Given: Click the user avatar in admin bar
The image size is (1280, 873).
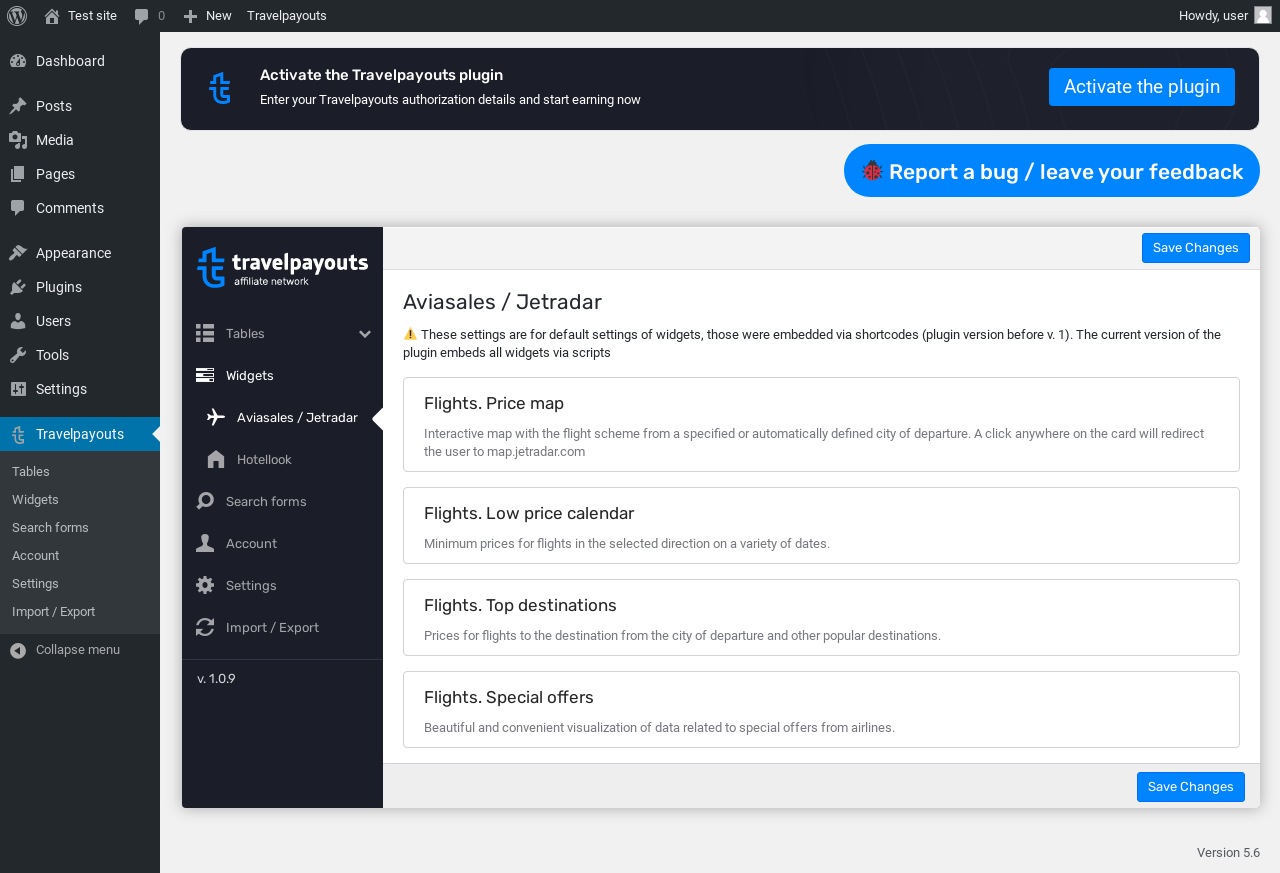Looking at the screenshot, I should coord(1263,15).
